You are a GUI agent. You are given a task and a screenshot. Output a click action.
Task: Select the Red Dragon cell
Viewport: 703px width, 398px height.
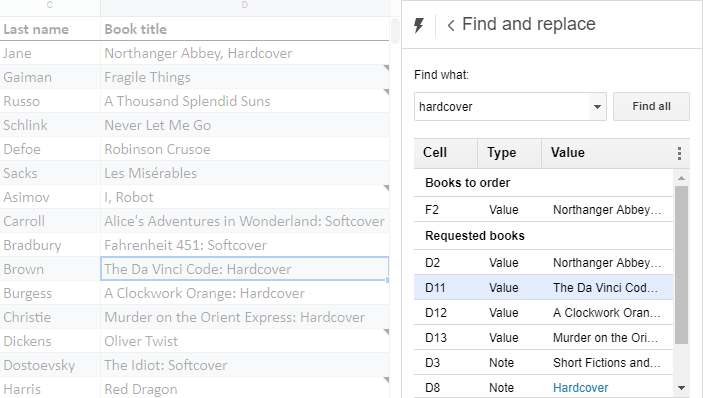[245, 388]
